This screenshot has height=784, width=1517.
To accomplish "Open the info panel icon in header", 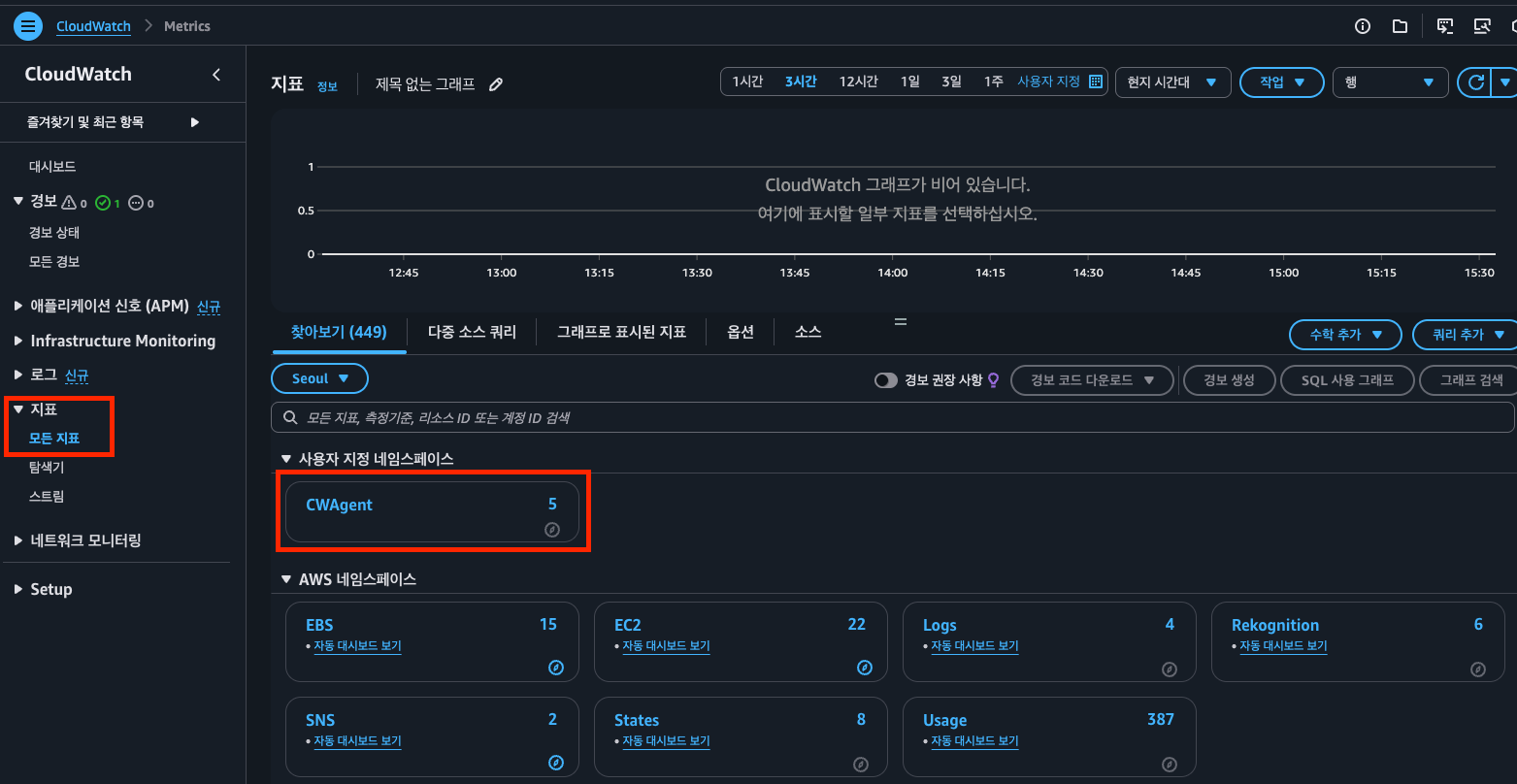I will tap(1363, 26).
